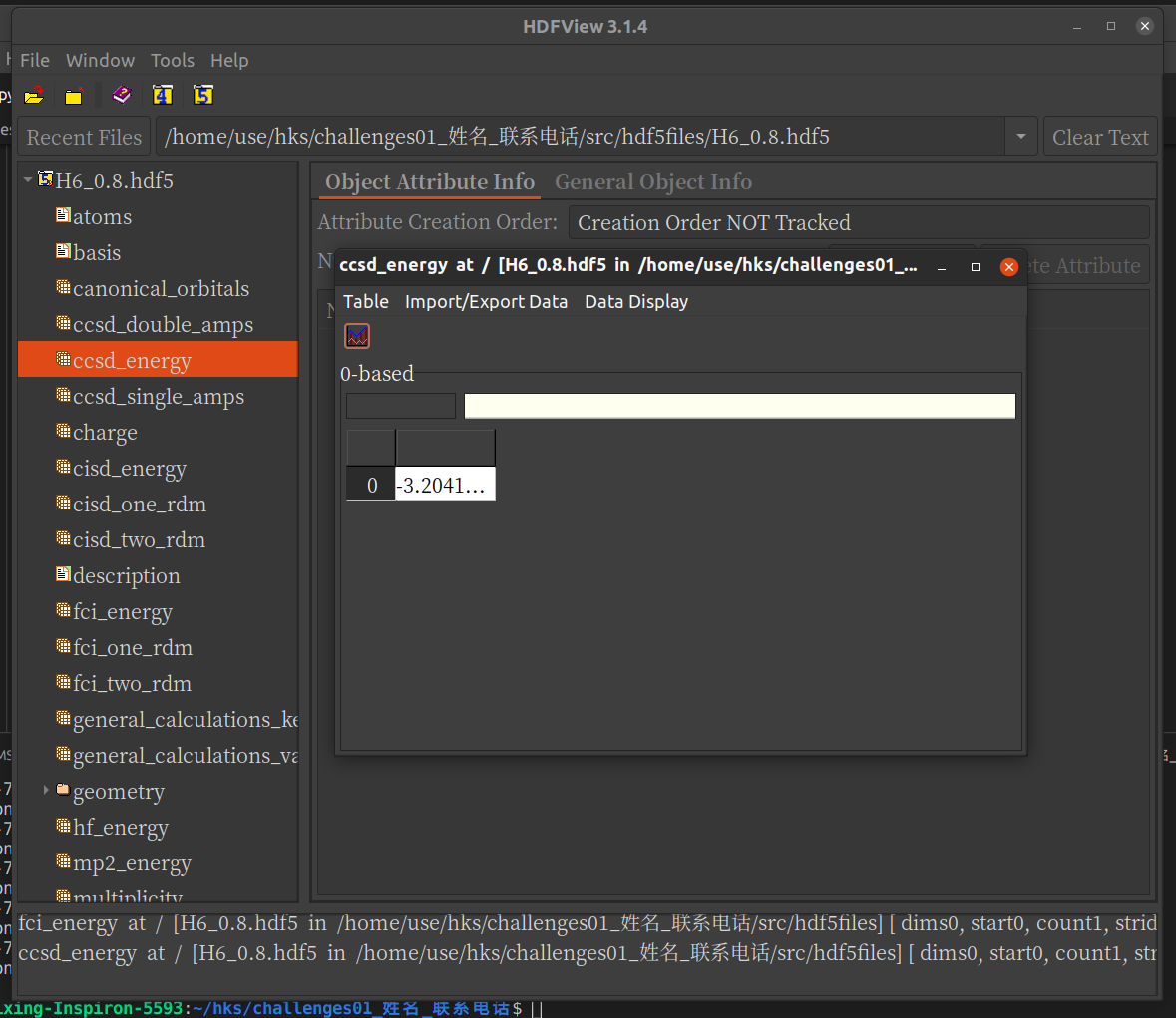1176x1018 pixels.
Task: Open the Import/Export Data menu
Action: click(x=486, y=302)
